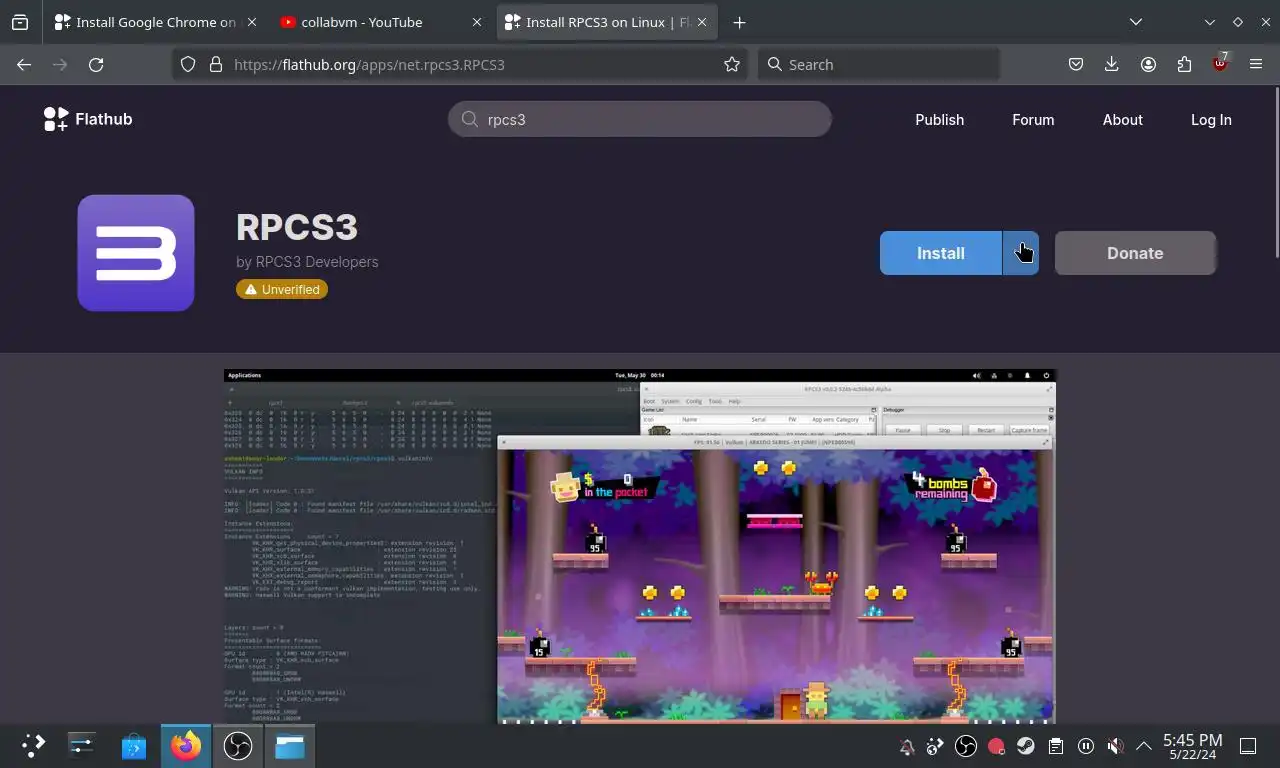Open System Settings from taskbar

(x=81, y=745)
